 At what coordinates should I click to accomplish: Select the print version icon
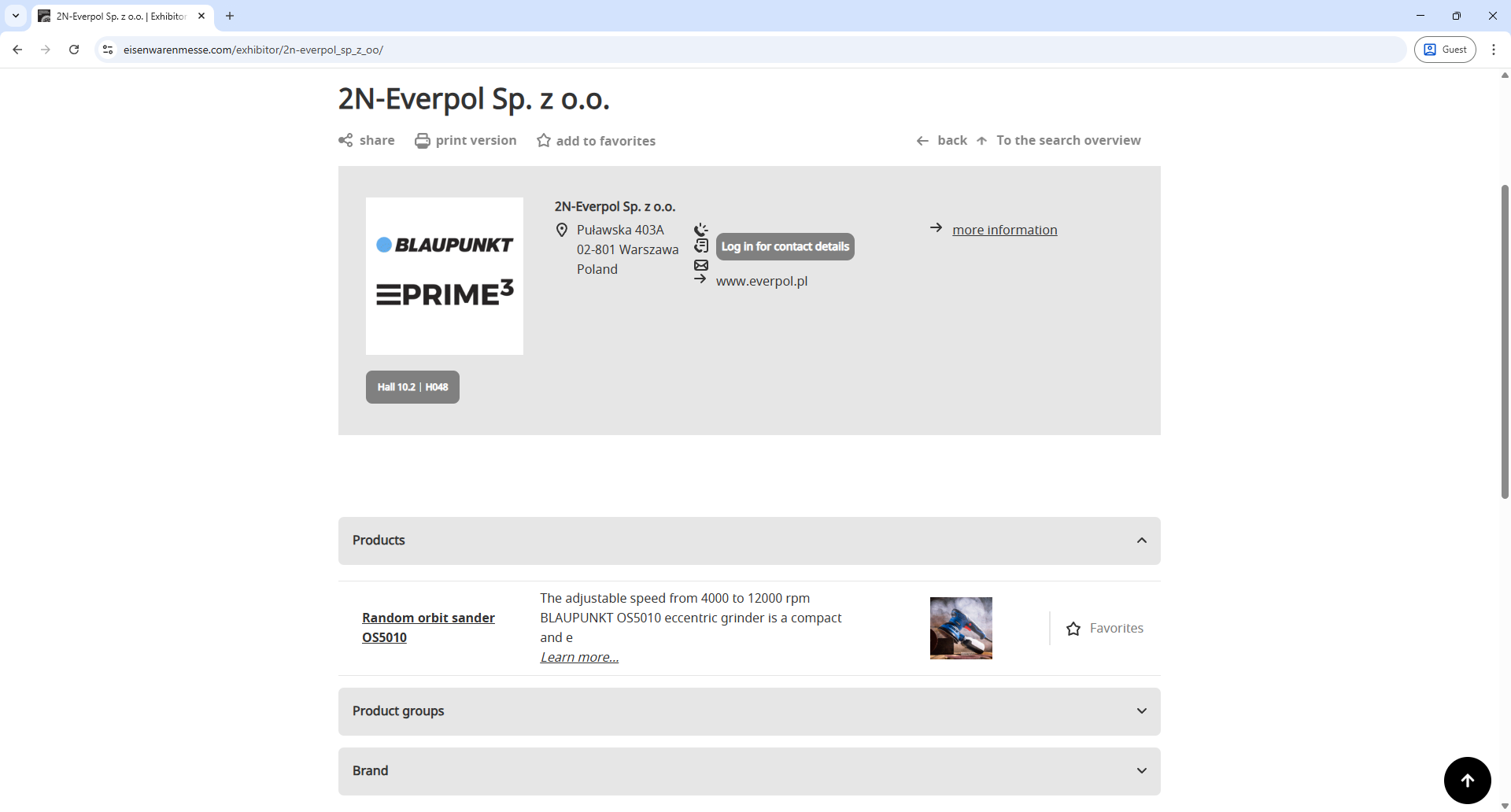point(423,140)
